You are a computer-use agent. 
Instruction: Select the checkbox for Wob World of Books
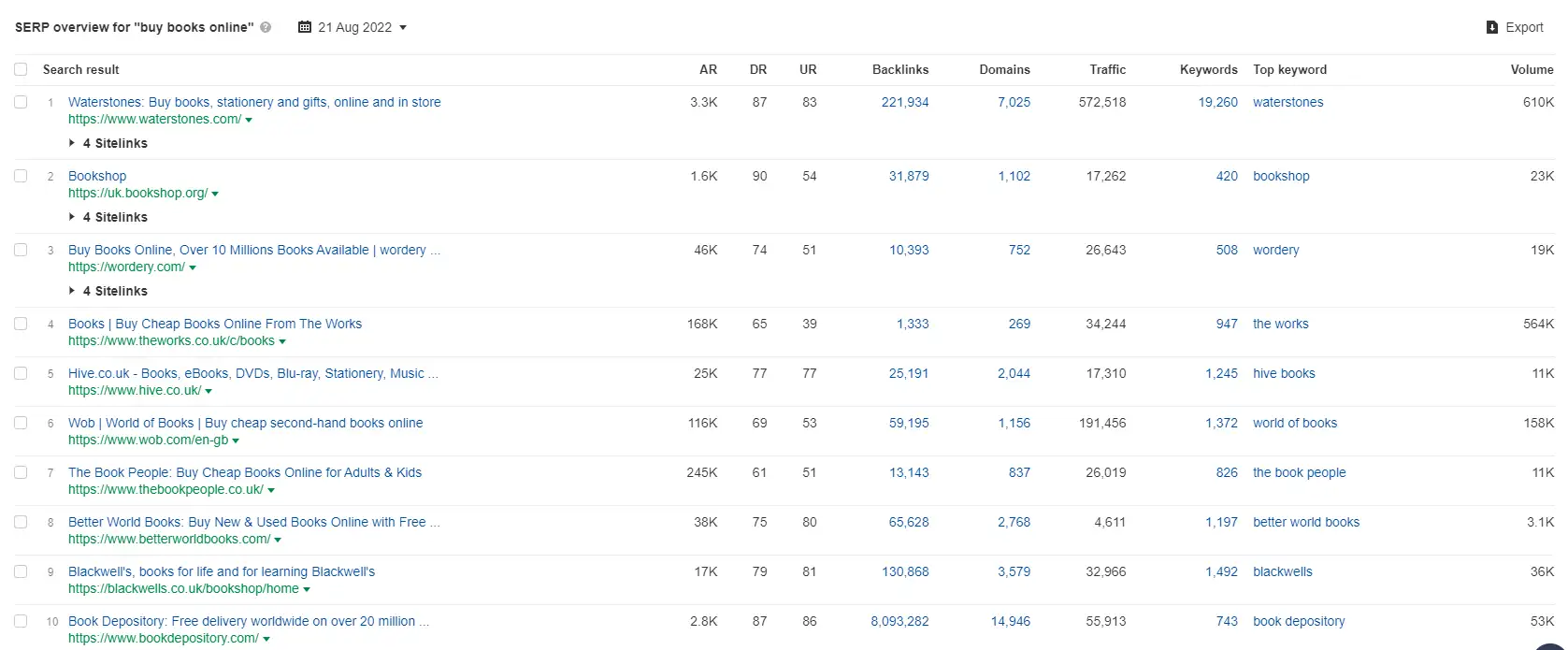tap(21, 423)
